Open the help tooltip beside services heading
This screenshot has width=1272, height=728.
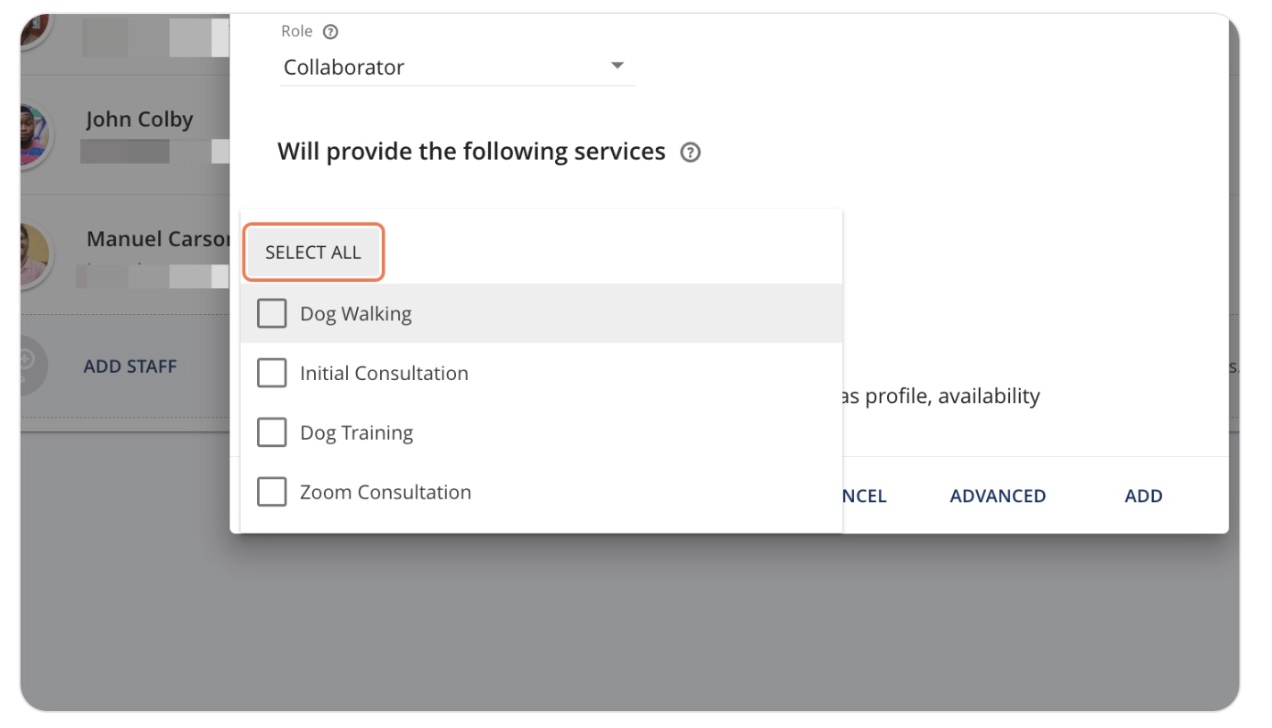click(x=690, y=153)
